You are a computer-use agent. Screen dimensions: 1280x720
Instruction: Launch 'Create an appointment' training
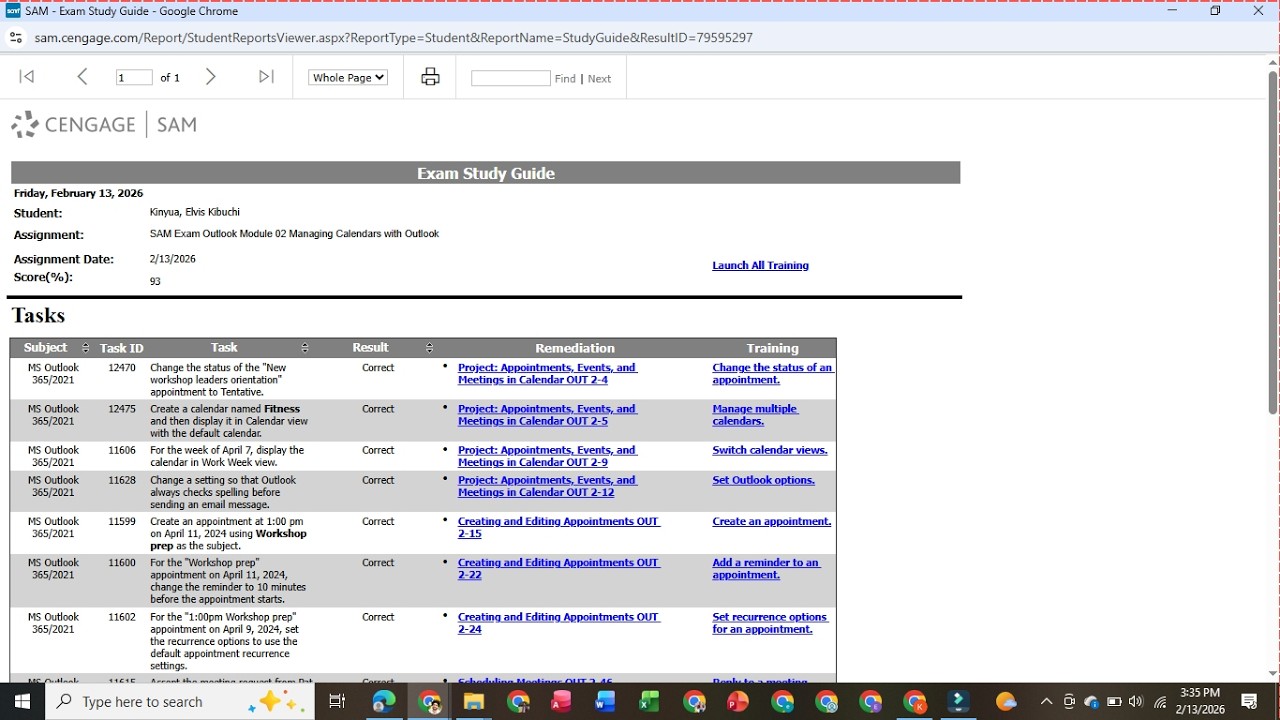[x=771, y=521]
